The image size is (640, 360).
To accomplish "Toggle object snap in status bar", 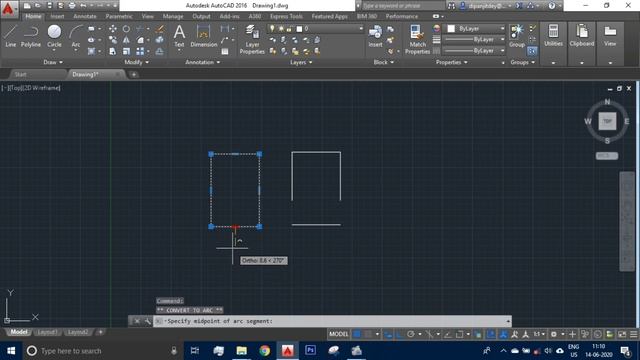I will pyautogui.click(x=460, y=334).
